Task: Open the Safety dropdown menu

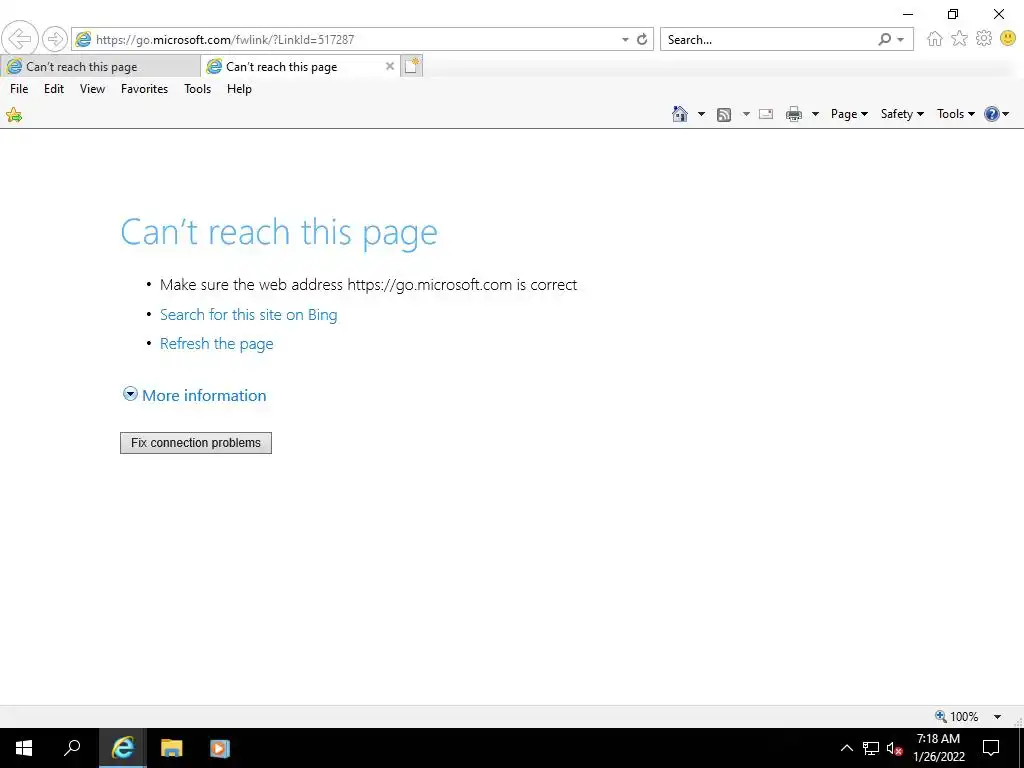Action: tap(902, 114)
